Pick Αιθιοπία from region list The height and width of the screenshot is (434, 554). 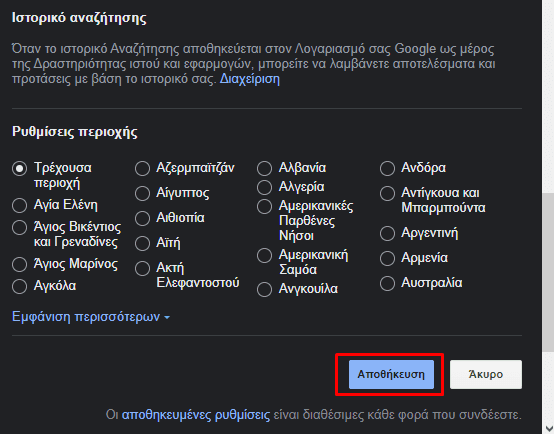142,218
